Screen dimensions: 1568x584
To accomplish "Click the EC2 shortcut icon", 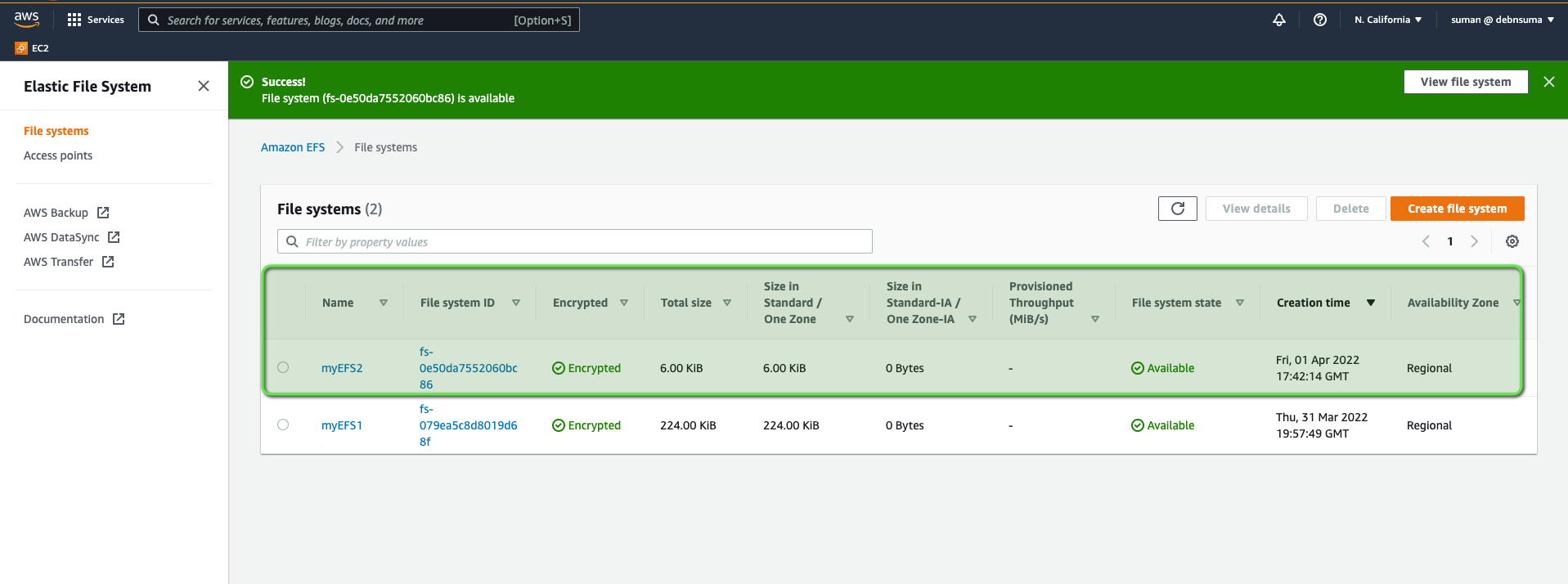I will pyautogui.click(x=21, y=48).
